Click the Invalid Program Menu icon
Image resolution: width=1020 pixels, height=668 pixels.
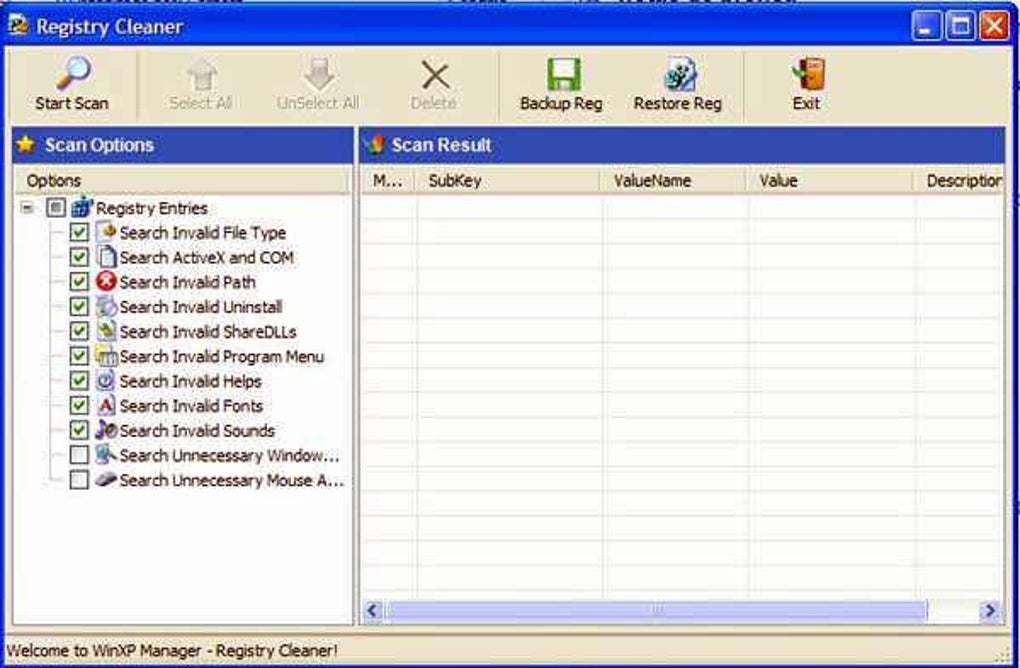(x=106, y=356)
